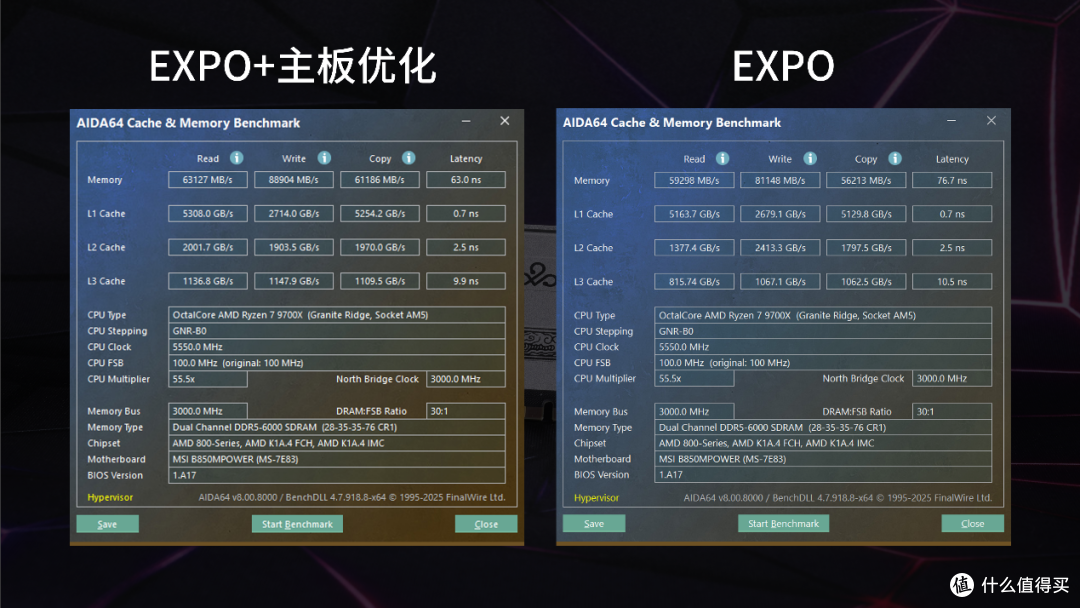1080x608 pixels.
Task: Close button at bottom of left window
Action: click(486, 524)
